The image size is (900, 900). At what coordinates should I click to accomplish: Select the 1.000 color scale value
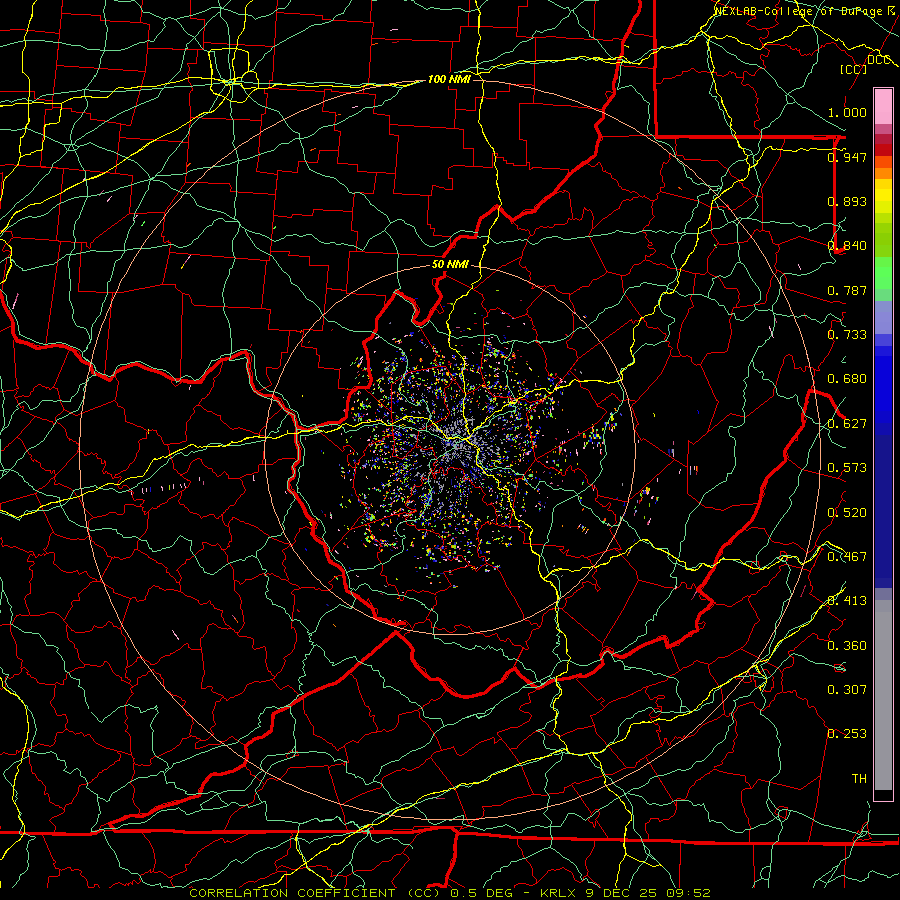(x=847, y=112)
